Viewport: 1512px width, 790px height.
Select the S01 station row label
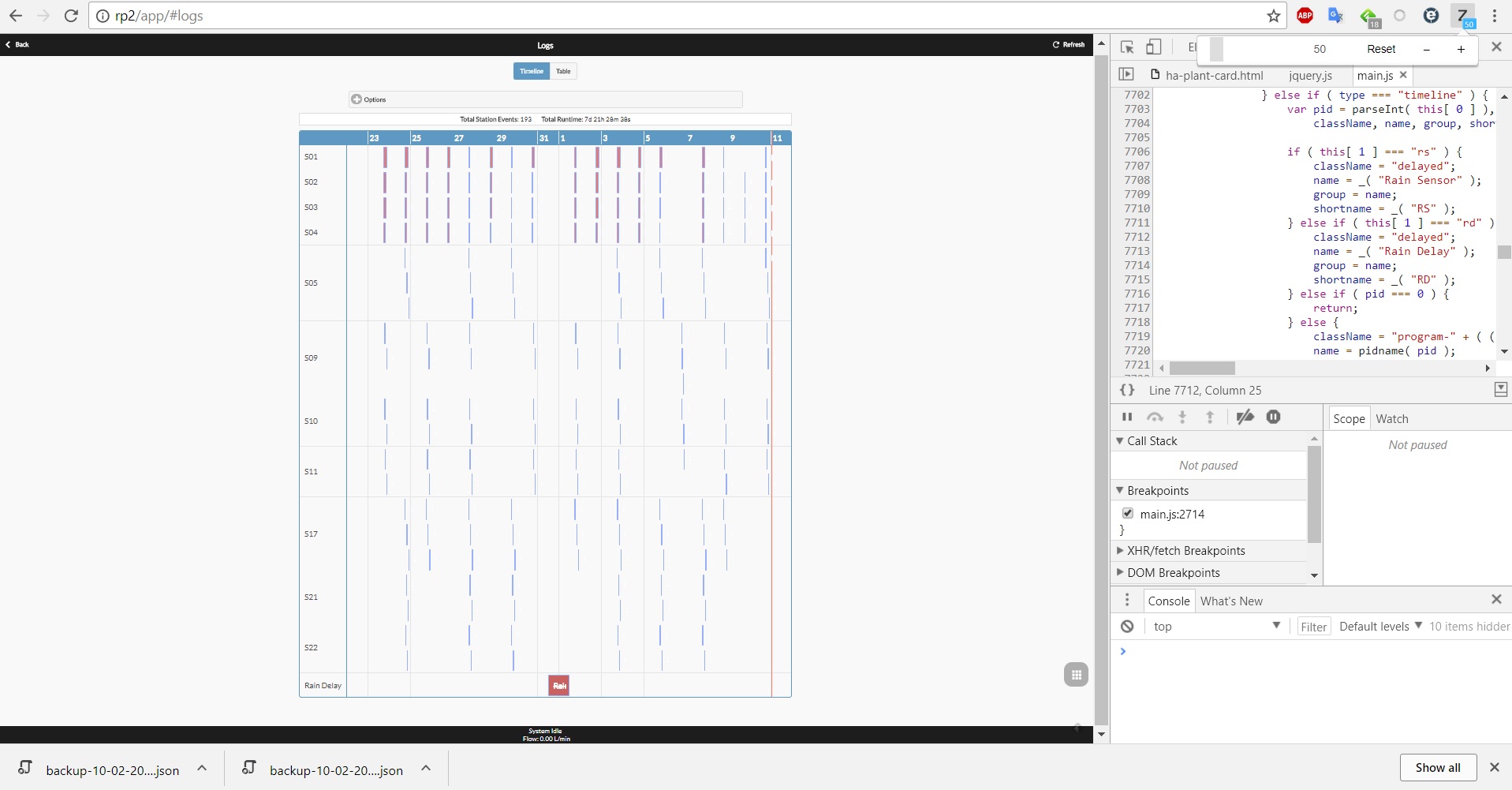(x=311, y=156)
